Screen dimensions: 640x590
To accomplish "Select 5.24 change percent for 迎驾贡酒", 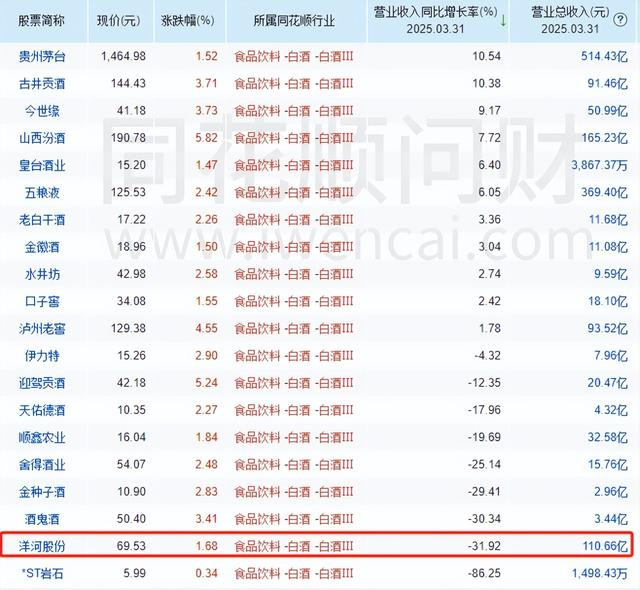I will [x=206, y=383].
